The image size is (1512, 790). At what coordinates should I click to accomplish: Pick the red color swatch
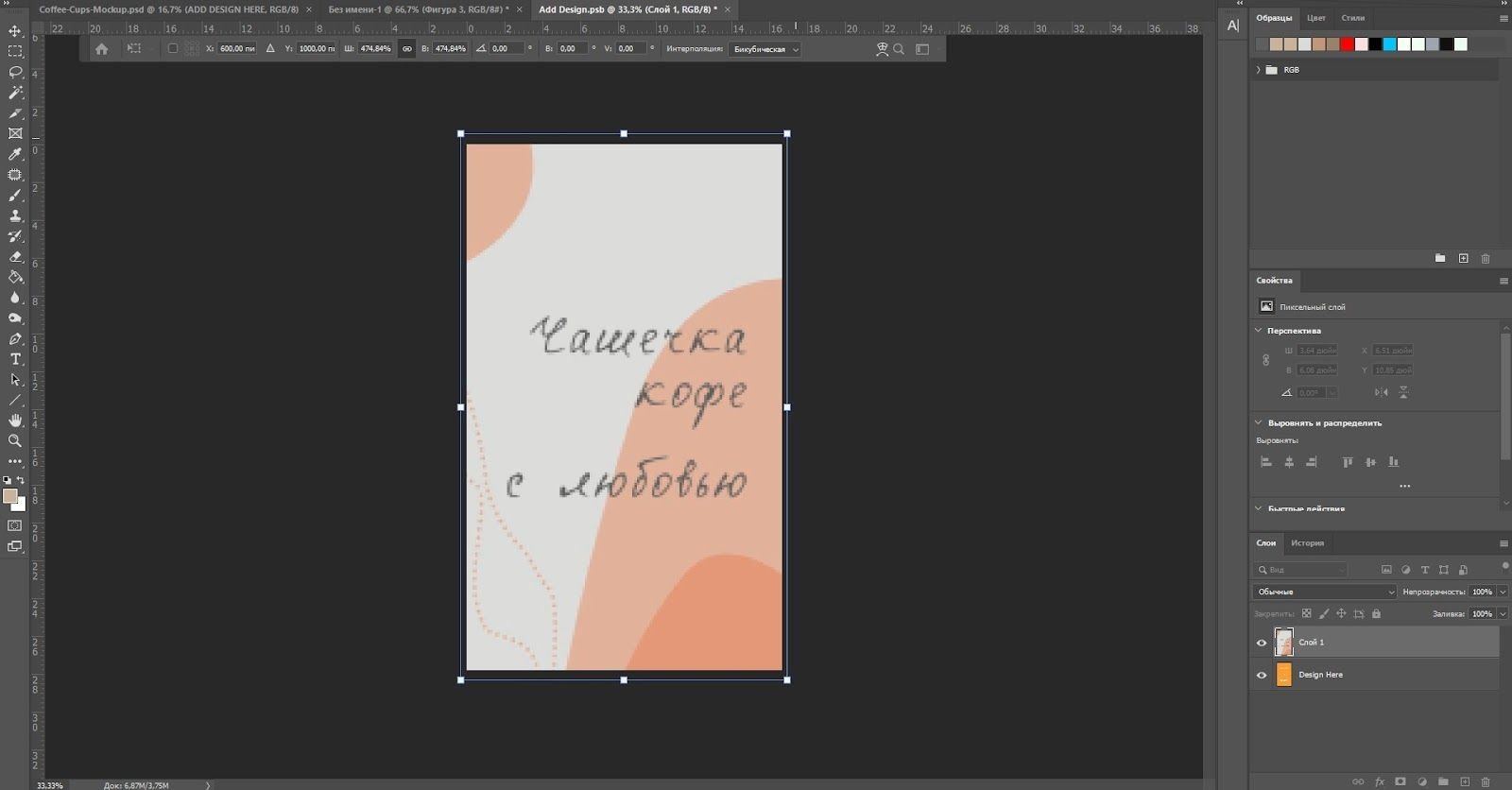[x=1347, y=44]
